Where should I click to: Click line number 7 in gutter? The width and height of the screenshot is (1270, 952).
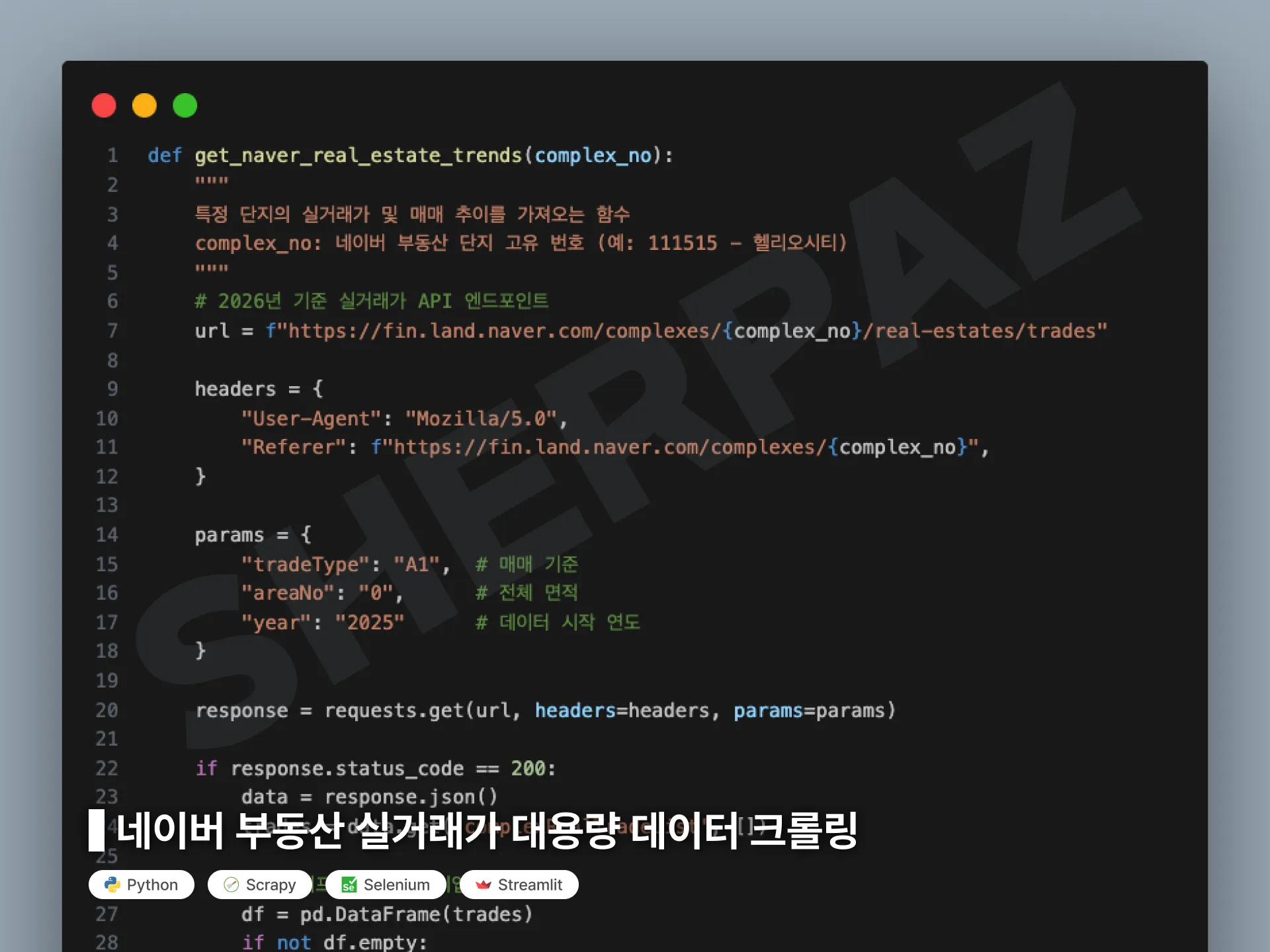[x=112, y=331]
